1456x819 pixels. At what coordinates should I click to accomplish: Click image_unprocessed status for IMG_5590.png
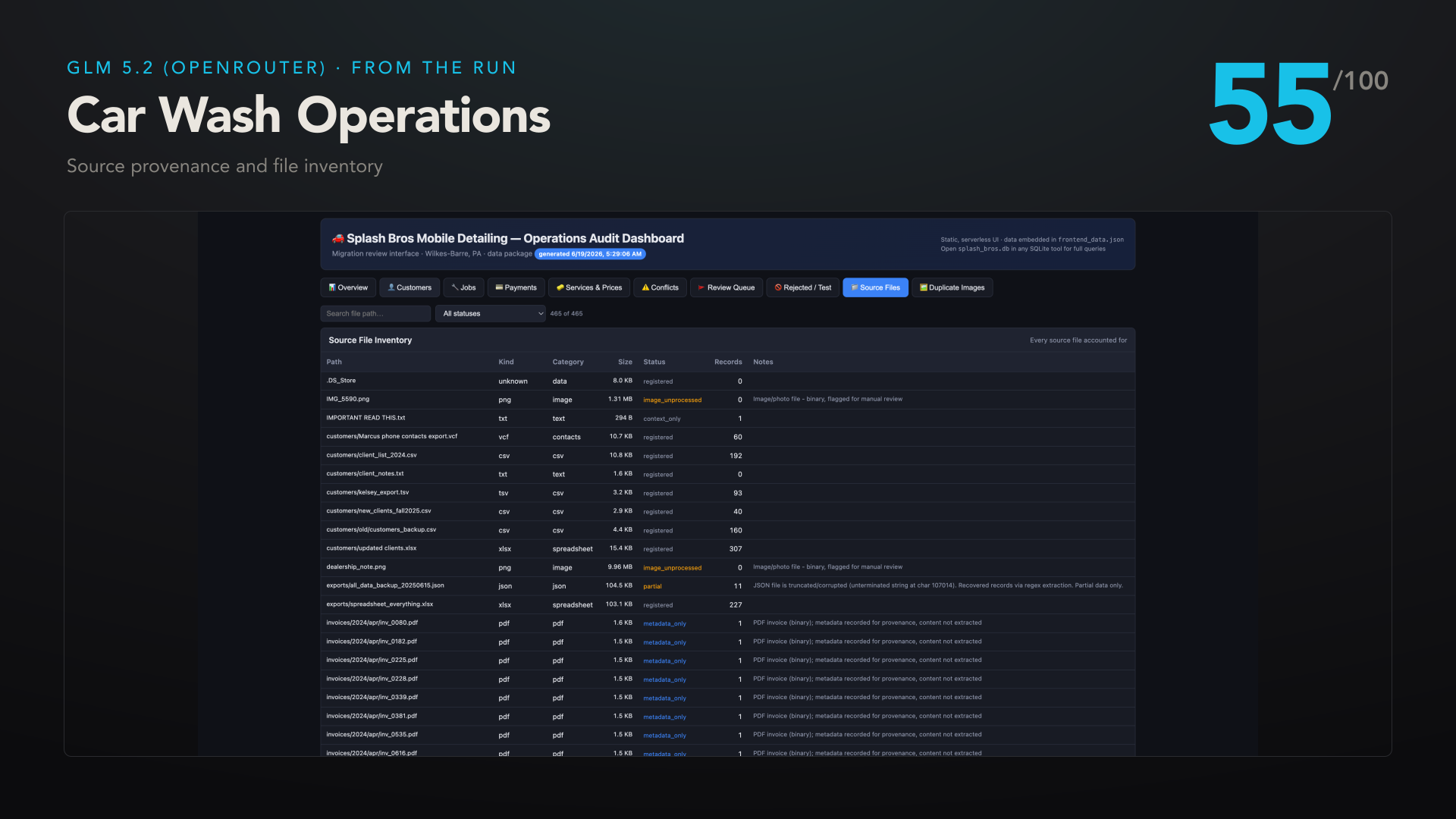coord(672,400)
